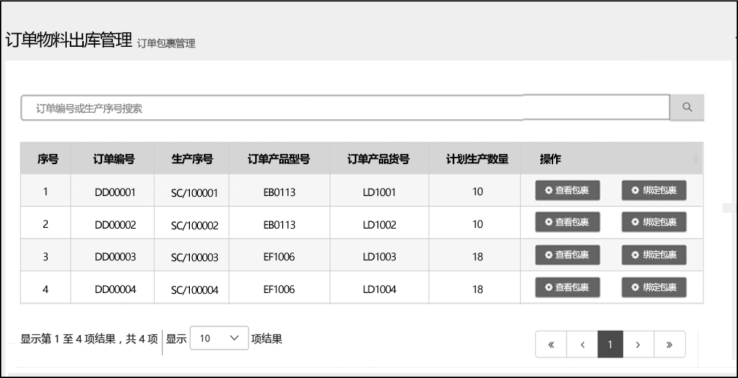The image size is (738, 378).
Task: Bind package for order DD00004
Action: coord(654,287)
